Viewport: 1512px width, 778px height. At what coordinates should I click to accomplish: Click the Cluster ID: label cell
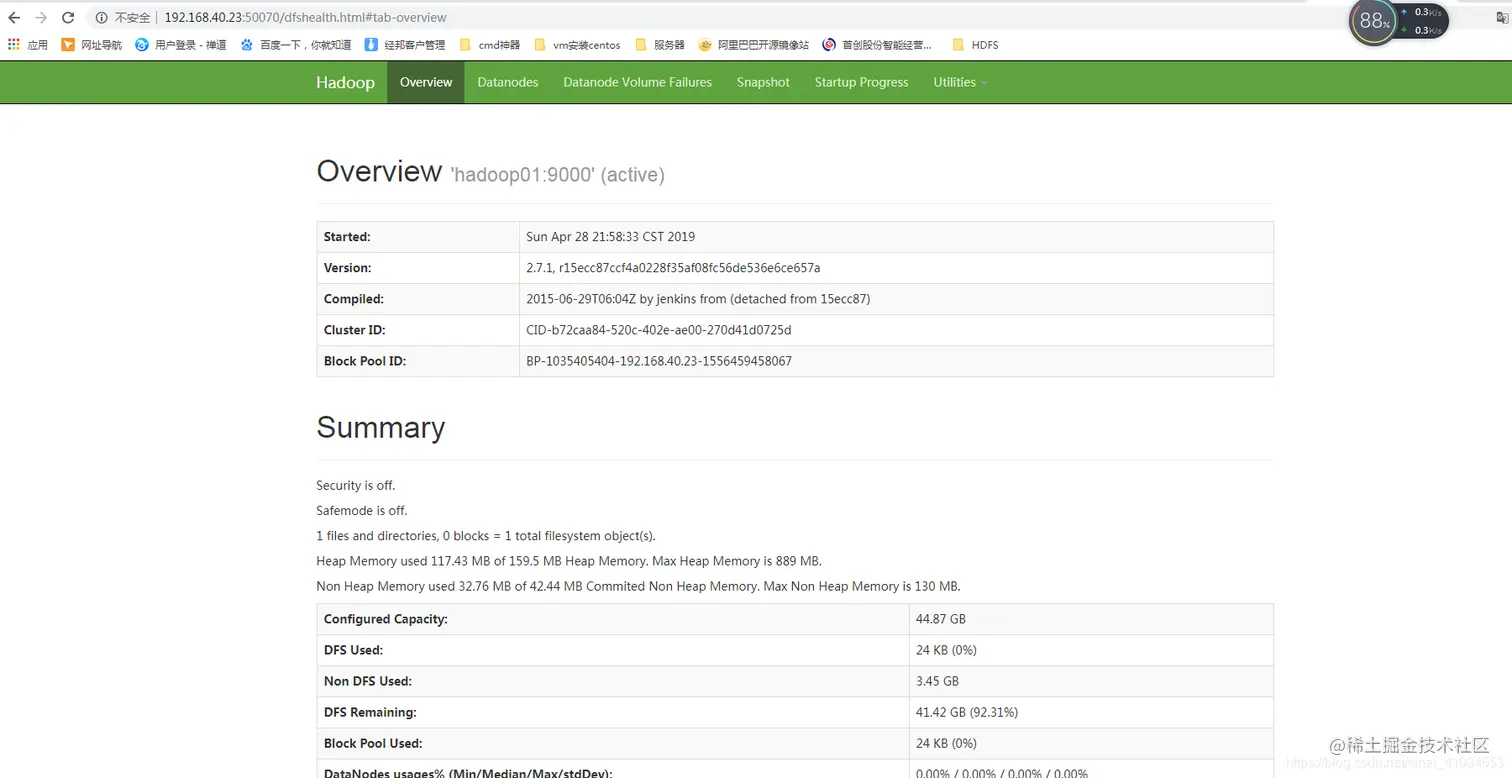click(418, 330)
